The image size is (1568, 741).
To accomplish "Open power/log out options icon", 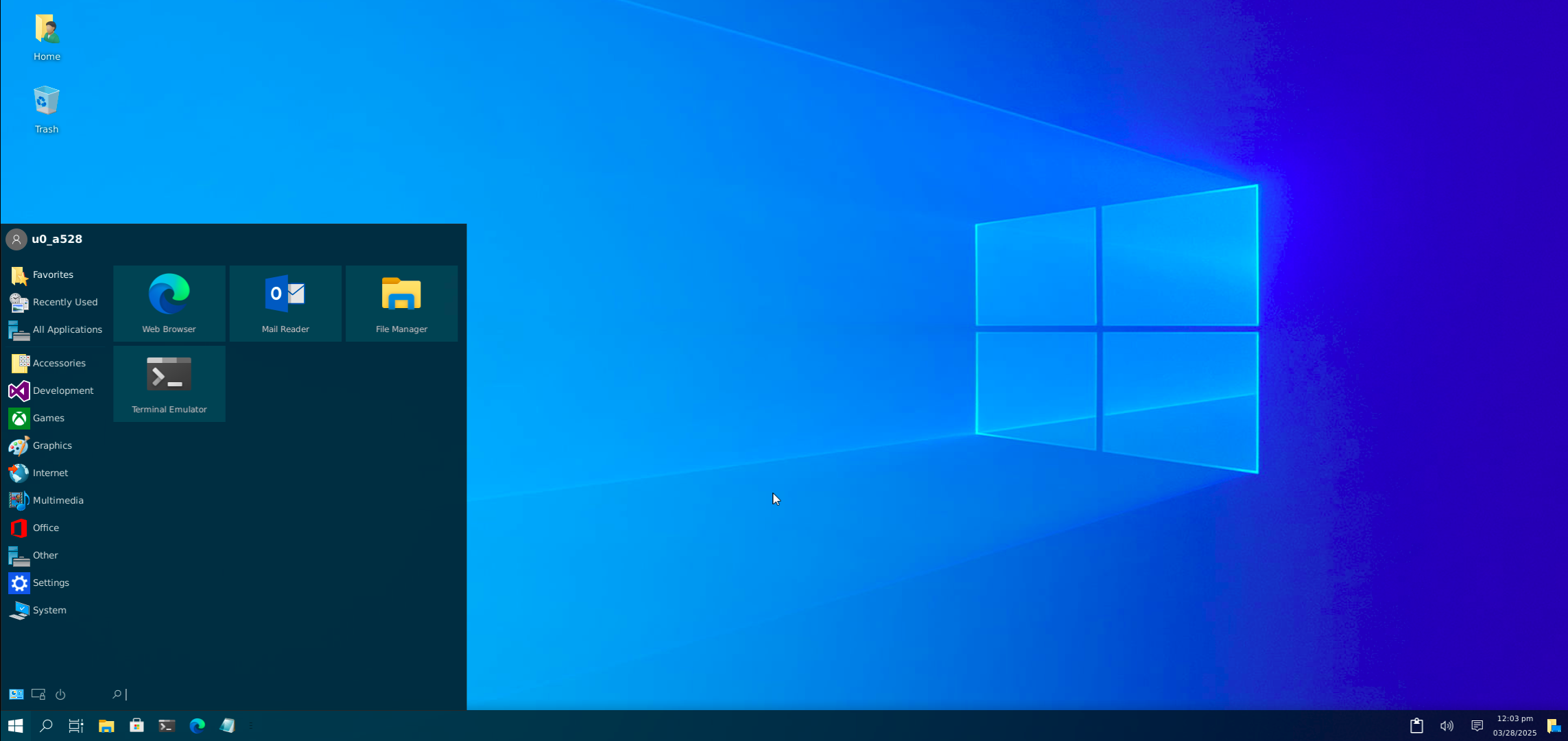I will click(60, 694).
